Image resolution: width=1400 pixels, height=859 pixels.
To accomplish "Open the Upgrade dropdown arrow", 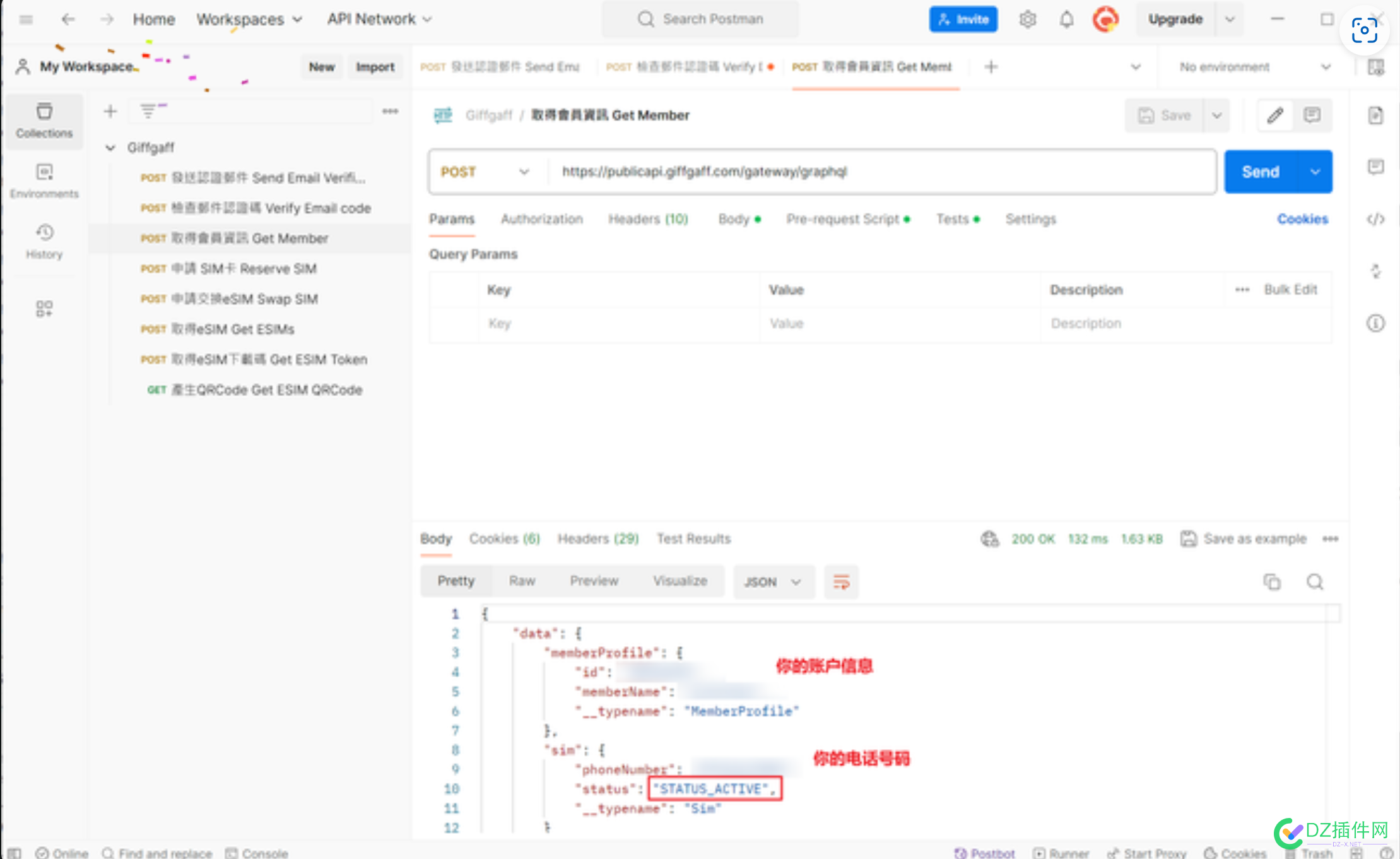I will point(1230,20).
